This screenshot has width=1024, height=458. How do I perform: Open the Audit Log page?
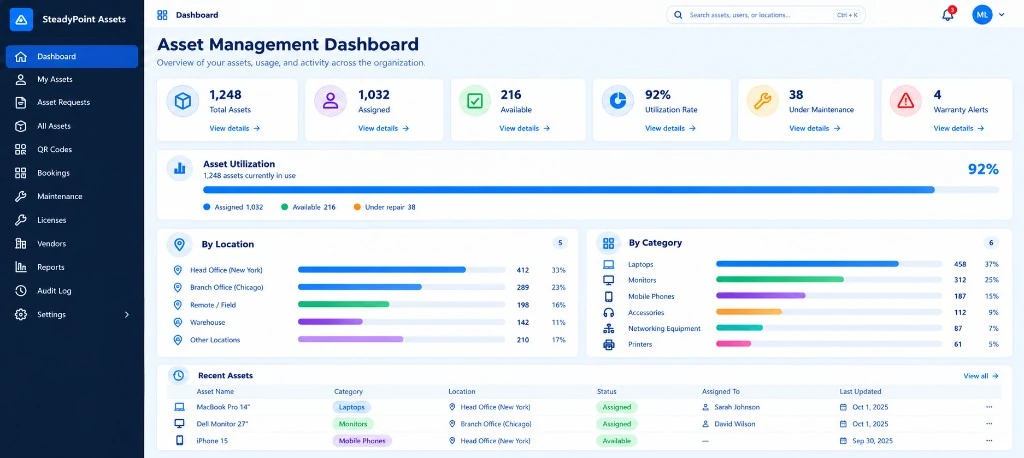point(72,291)
